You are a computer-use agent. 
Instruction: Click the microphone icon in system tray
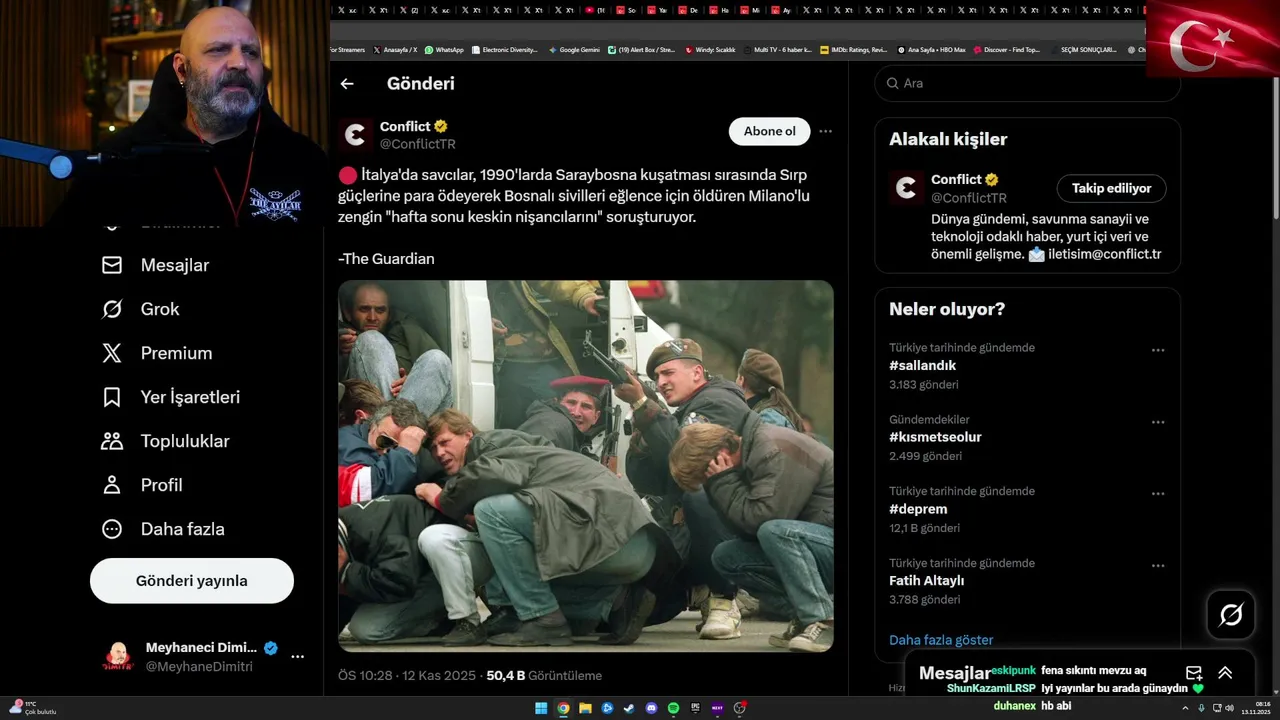pos(1200,708)
